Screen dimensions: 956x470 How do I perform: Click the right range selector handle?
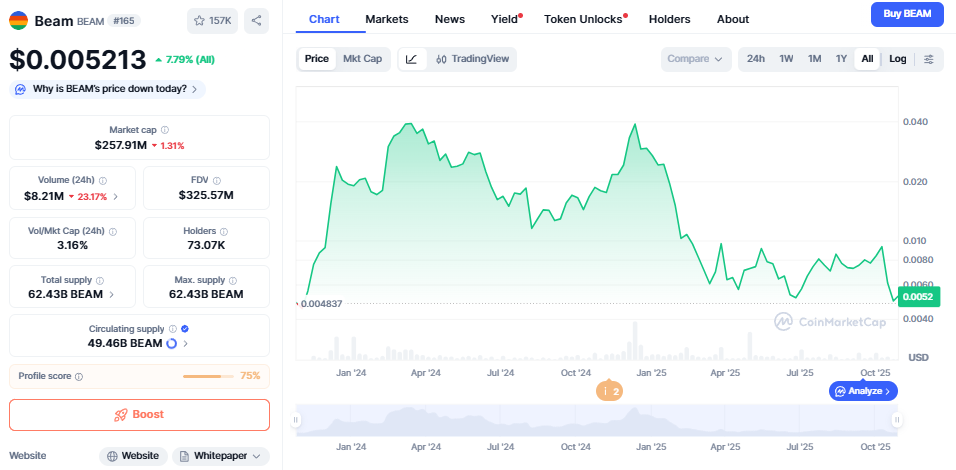pyautogui.click(x=897, y=419)
